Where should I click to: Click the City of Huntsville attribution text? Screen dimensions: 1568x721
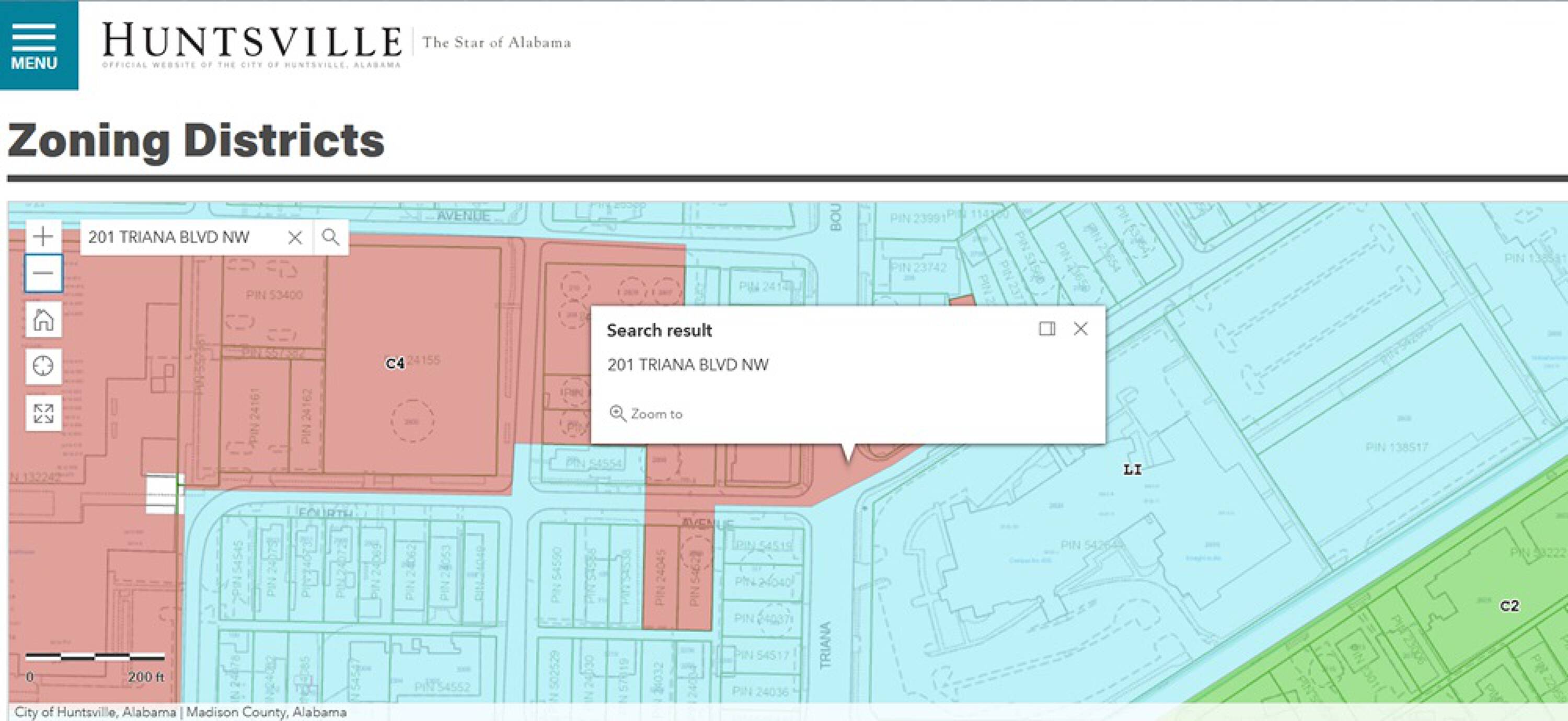click(x=95, y=712)
